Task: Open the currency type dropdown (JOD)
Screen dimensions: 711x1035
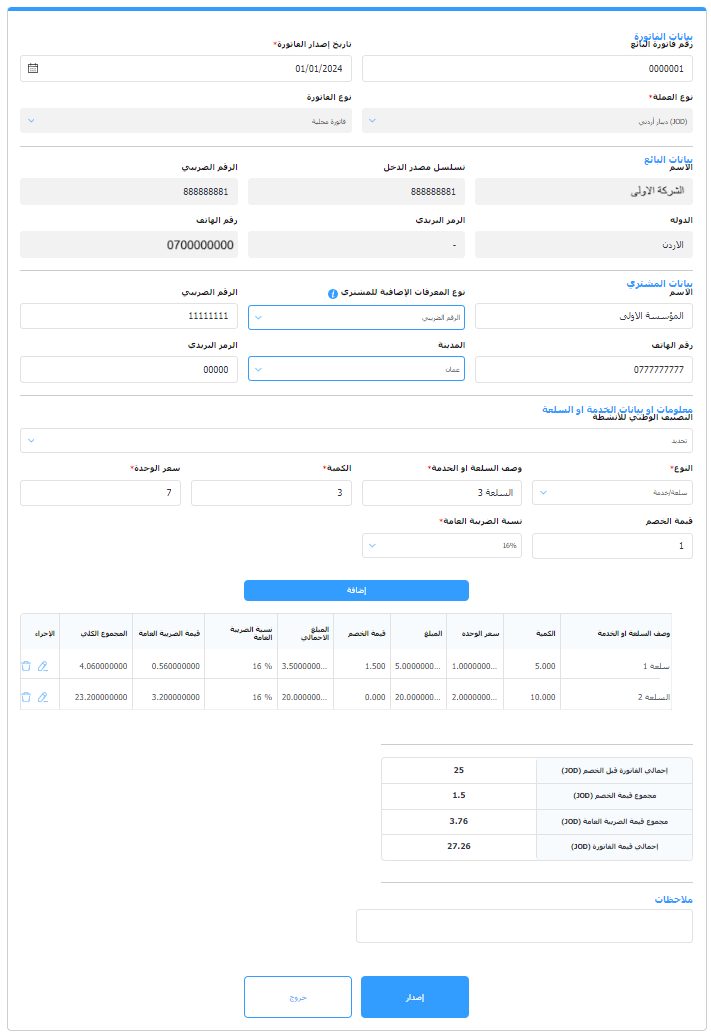Action: [x=527, y=121]
